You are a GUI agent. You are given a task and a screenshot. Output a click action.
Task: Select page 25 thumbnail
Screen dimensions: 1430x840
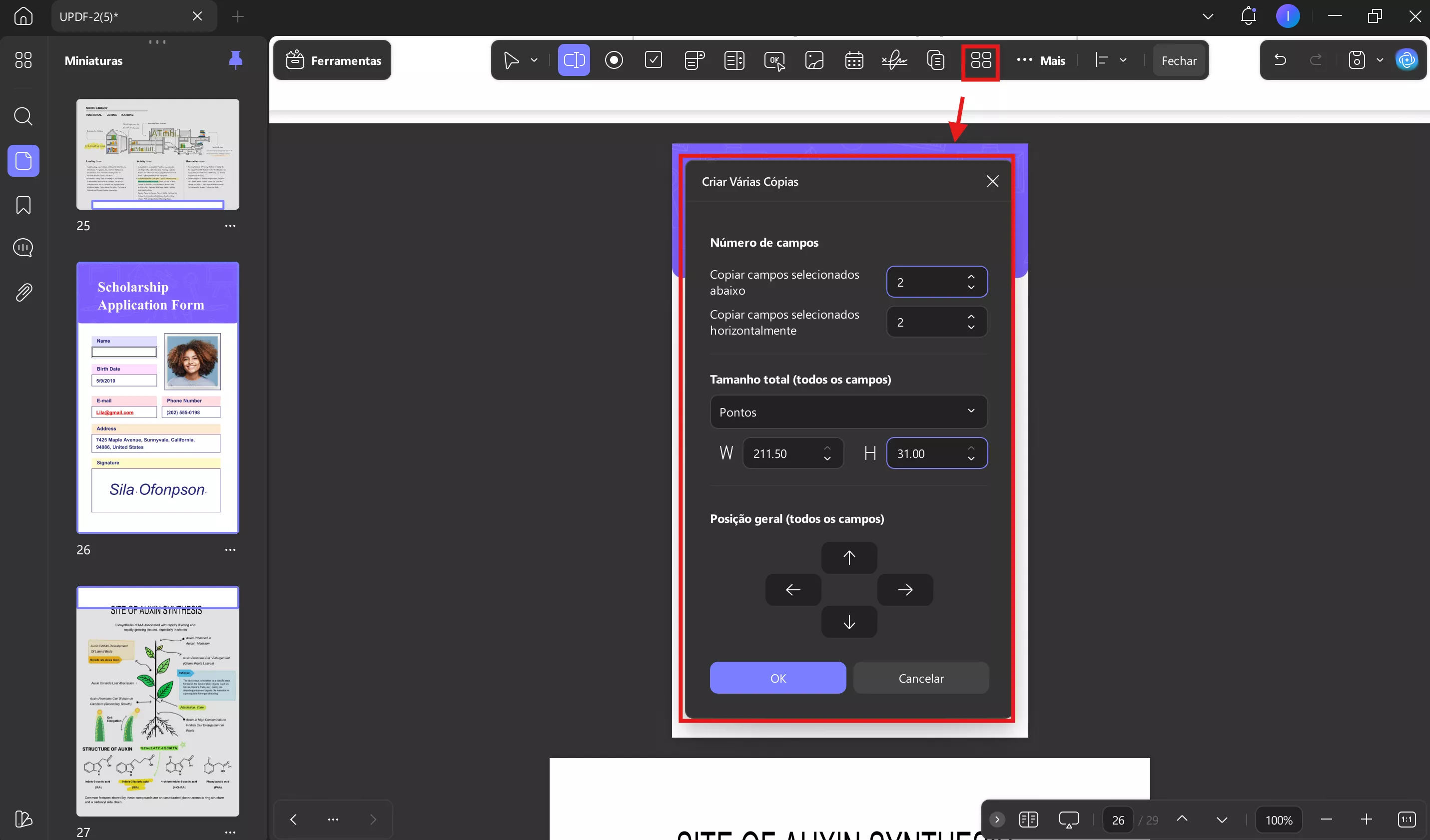click(158, 154)
